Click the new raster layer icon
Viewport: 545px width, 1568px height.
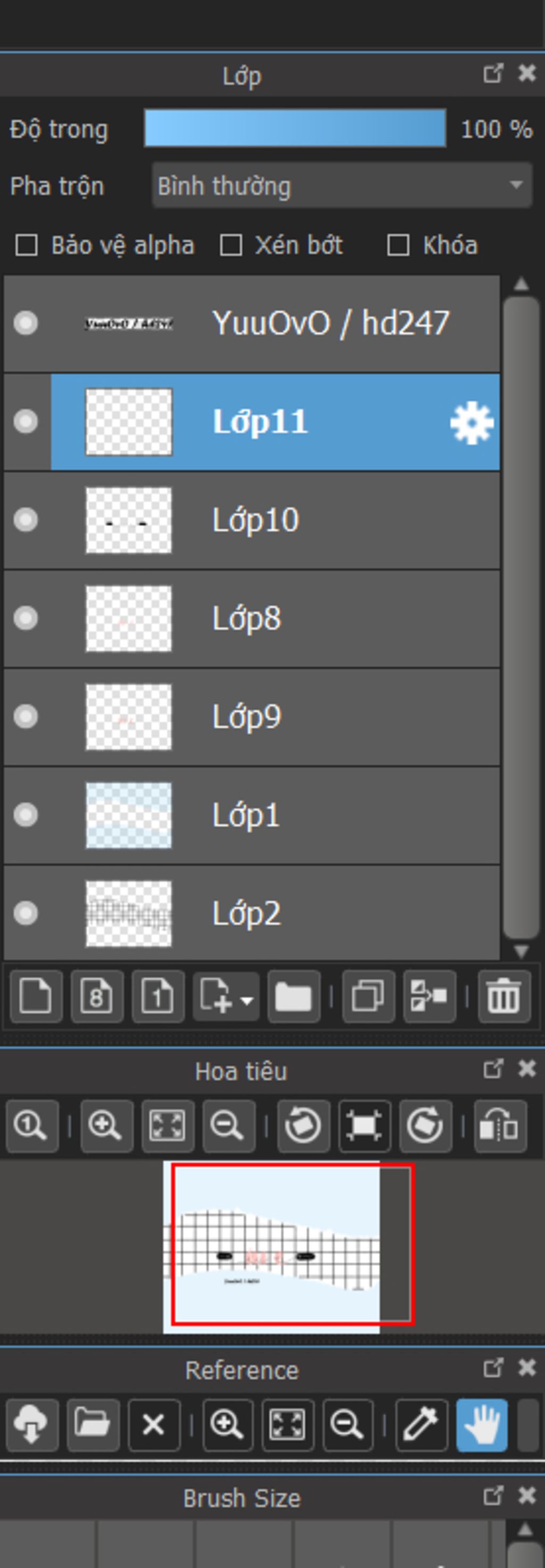point(35,996)
